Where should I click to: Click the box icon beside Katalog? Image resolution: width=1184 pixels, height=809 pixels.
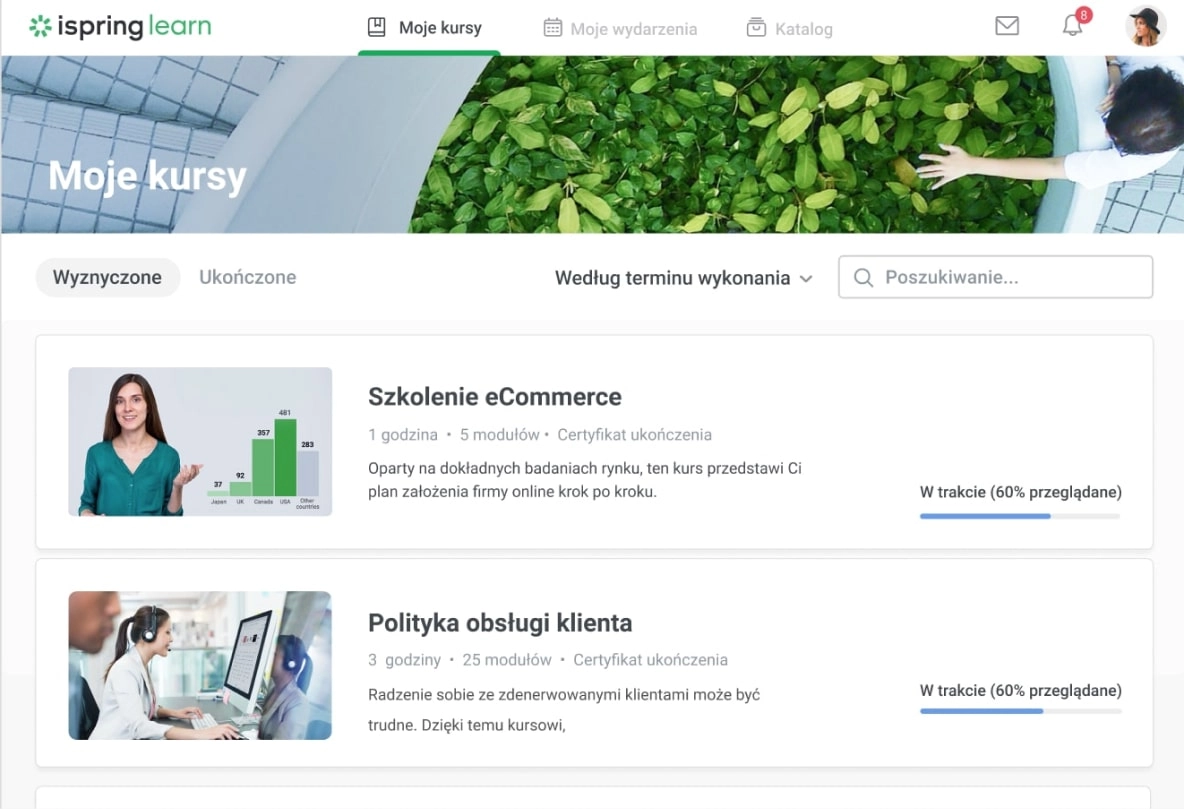[x=756, y=28]
